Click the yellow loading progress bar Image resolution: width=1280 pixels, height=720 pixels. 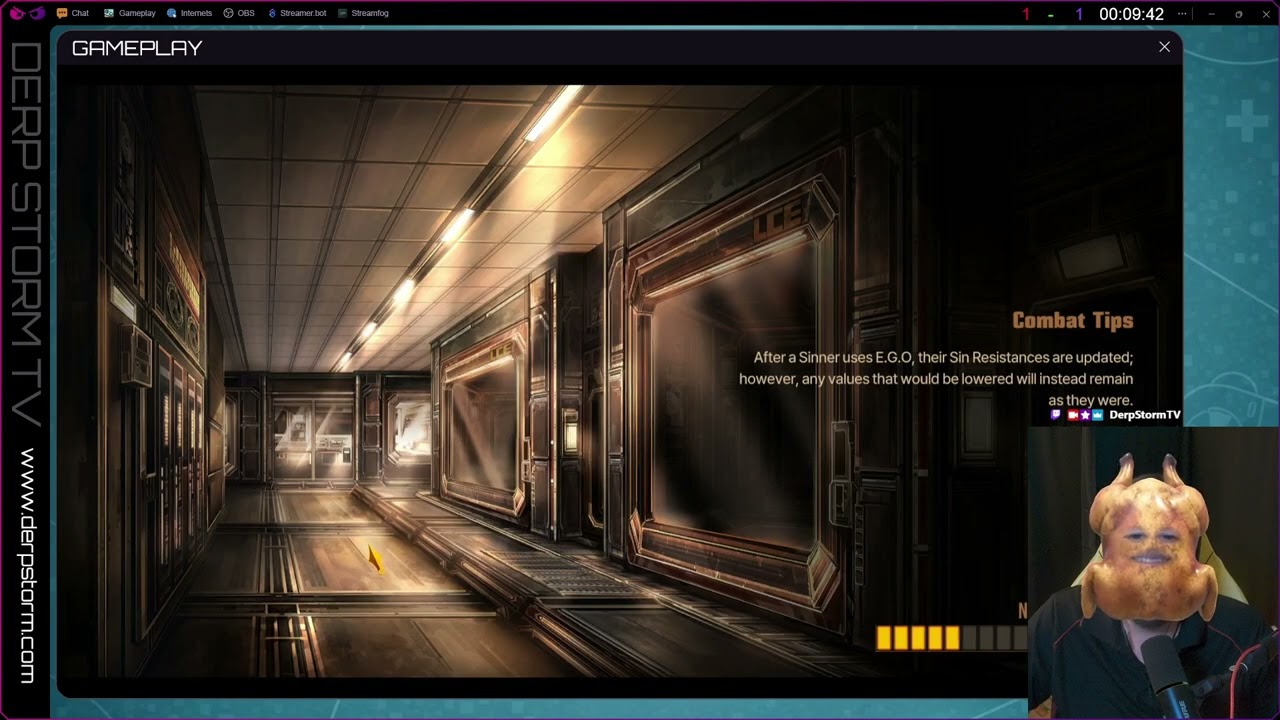point(951,638)
